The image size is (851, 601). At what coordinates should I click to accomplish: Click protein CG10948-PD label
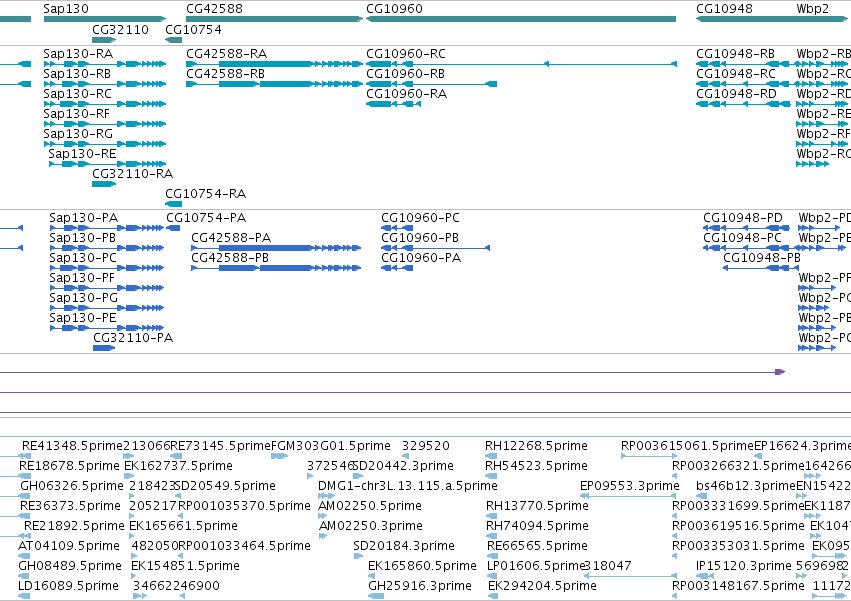pos(743,218)
